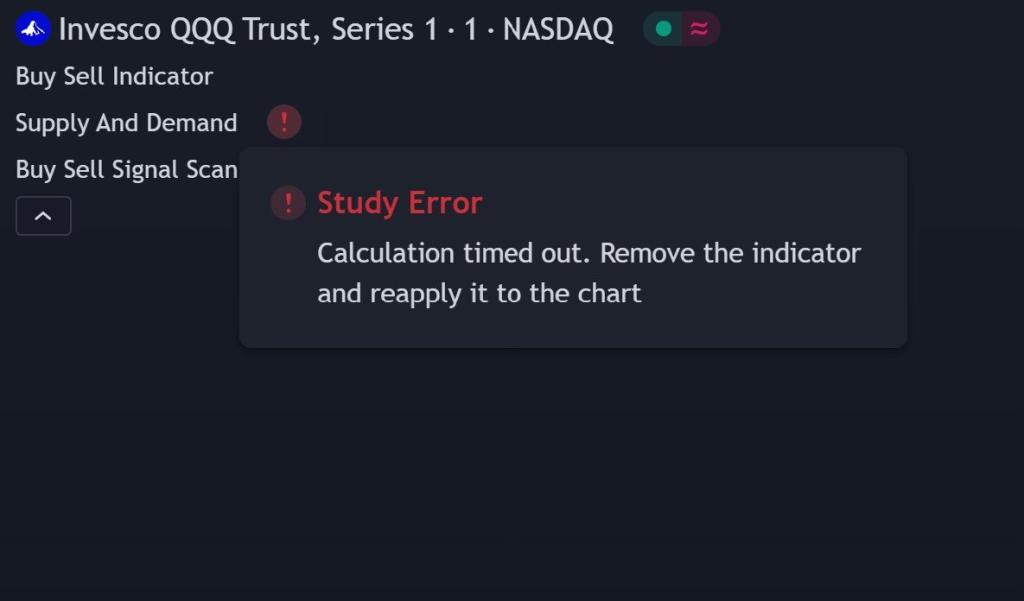Toggle visibility of Buy Sell Indicator
1024x601 pixels.
[x=113, y=76]
